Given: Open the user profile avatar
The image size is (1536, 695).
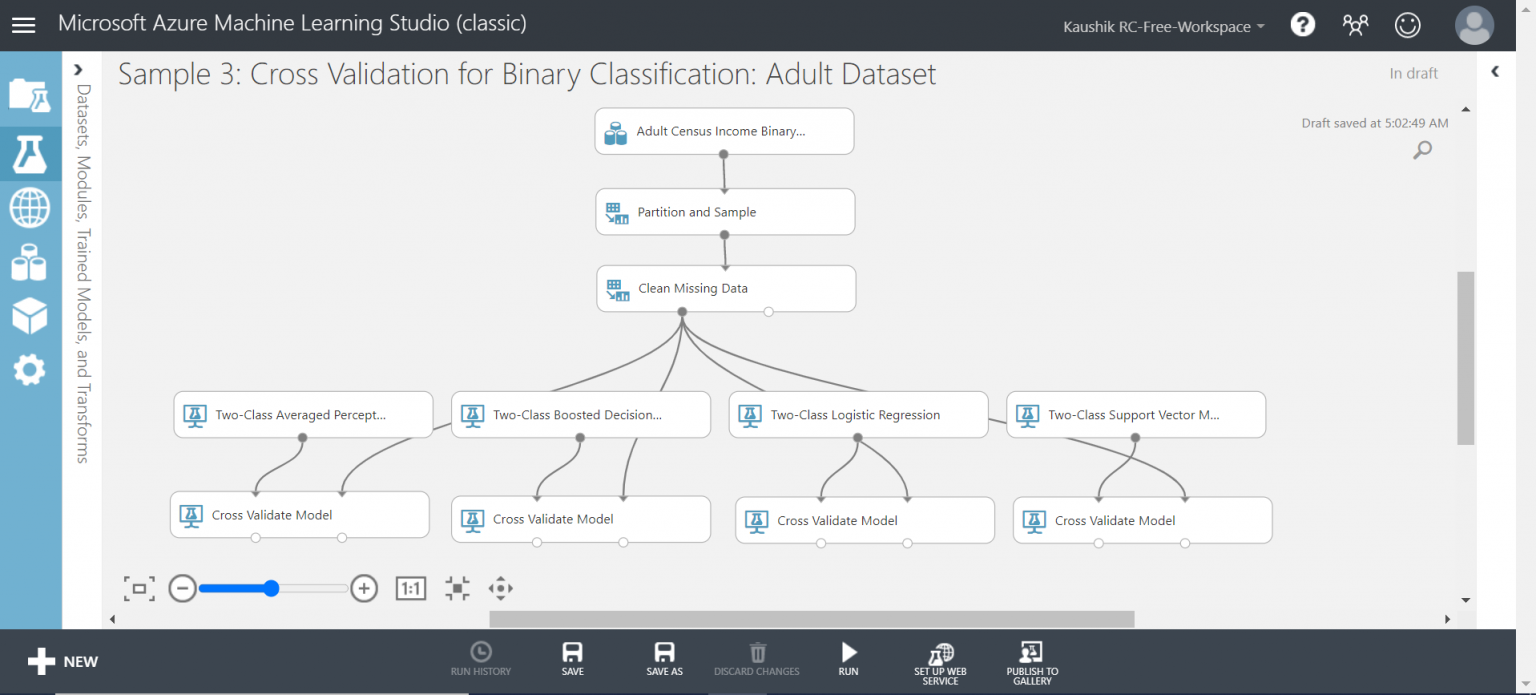Looking at the screenshot, I should (x=1474, y=25).
